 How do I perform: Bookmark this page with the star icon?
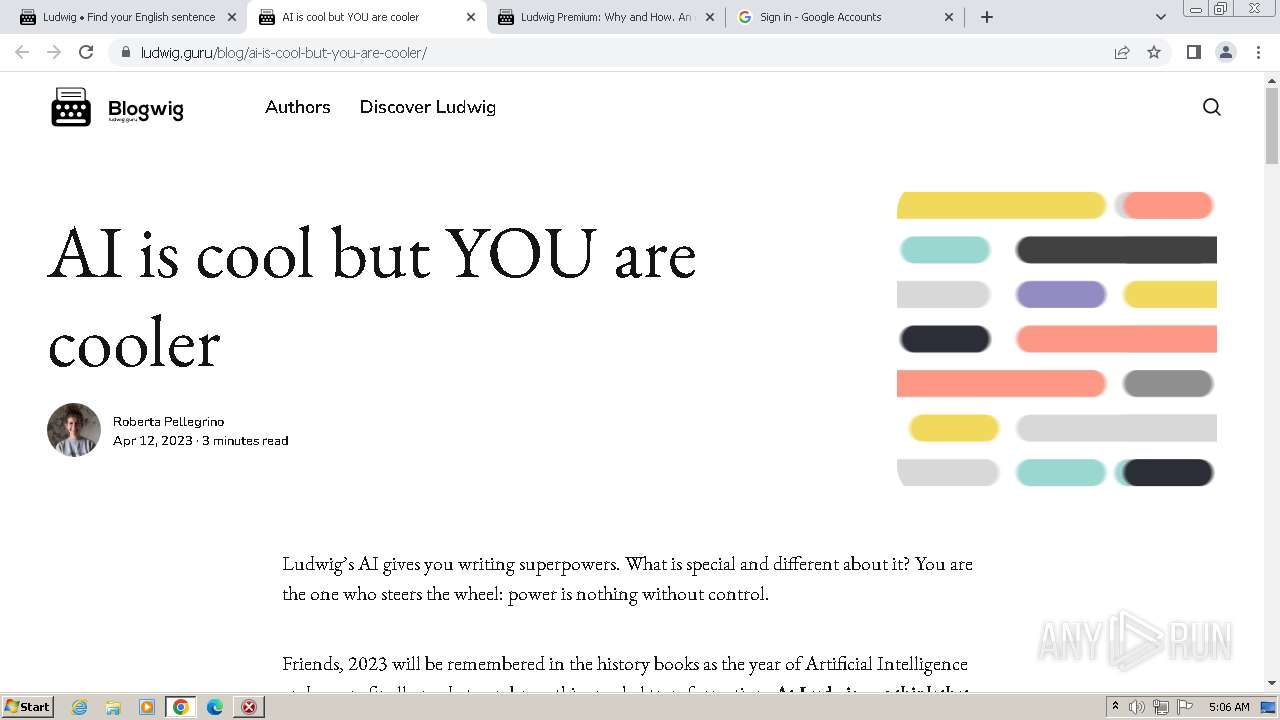point(1154,52)
